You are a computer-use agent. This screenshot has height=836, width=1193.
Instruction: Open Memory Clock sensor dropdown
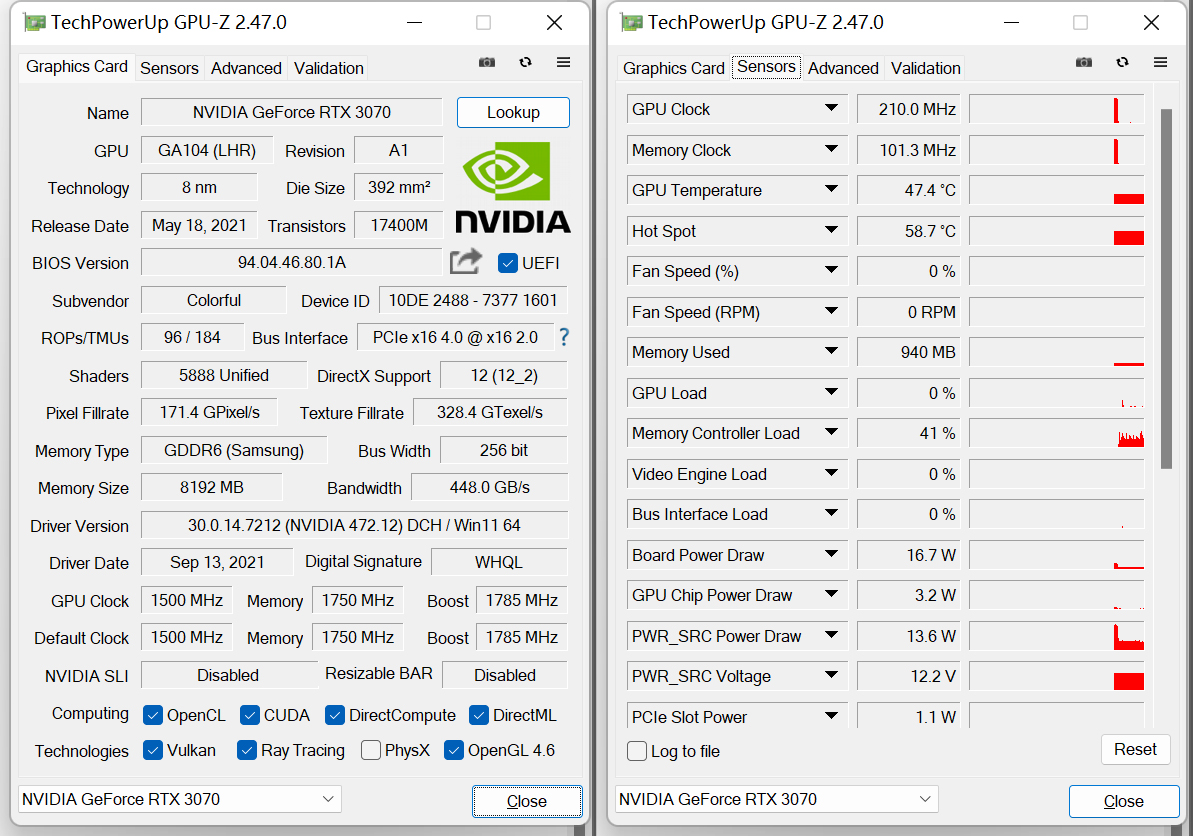pos(831,149)
